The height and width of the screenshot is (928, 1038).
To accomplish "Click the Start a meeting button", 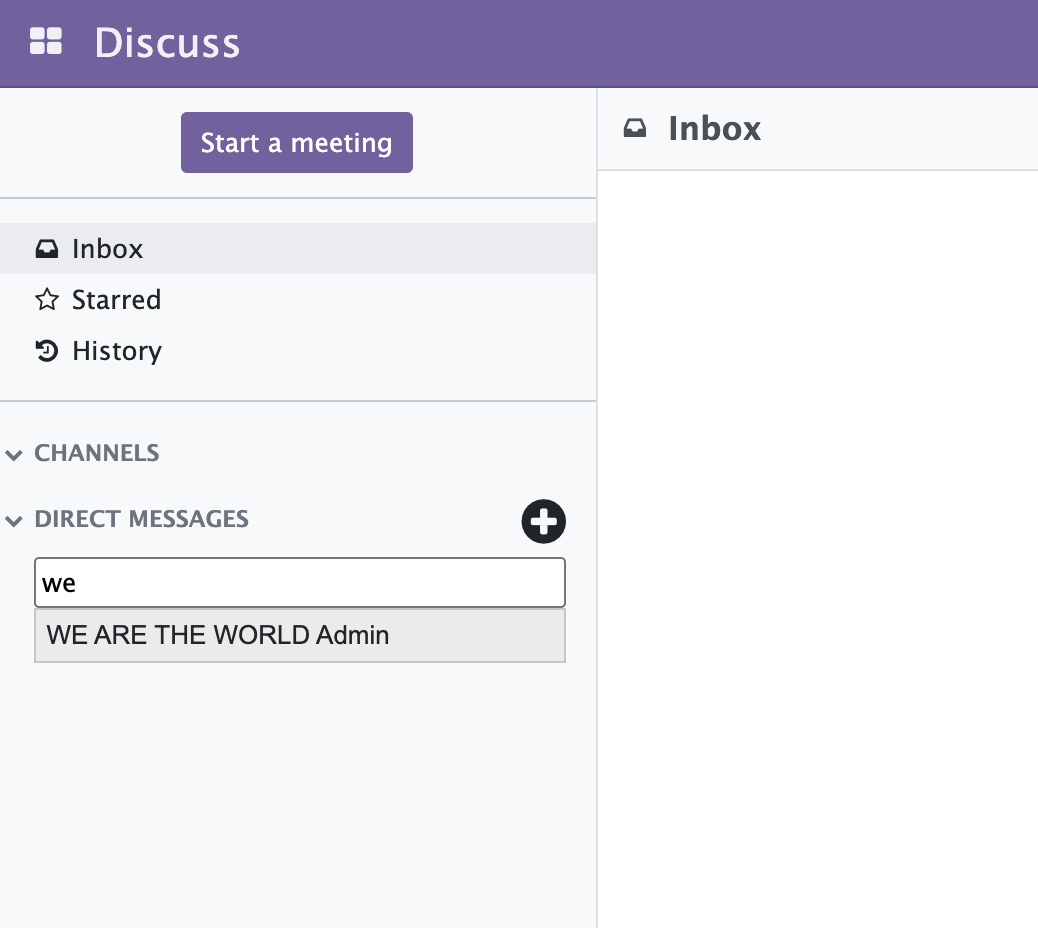I will click(x=296, y=143).
